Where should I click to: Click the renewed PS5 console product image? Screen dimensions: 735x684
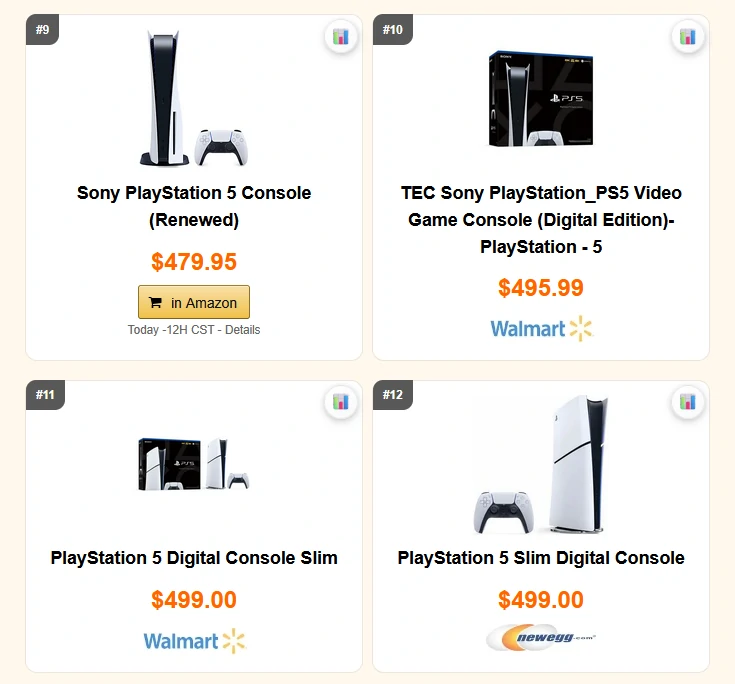(x=194, y=98)
